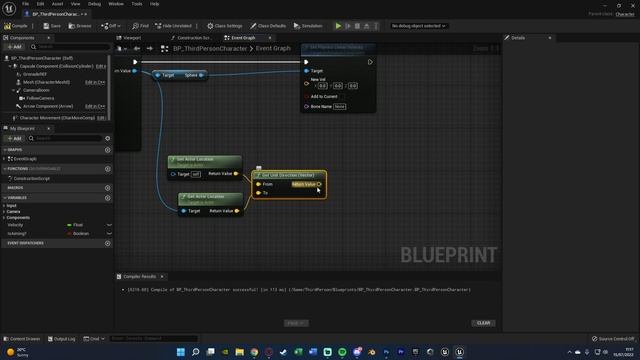Open Class Defaults
640x360 pixels.
[268, 26]
